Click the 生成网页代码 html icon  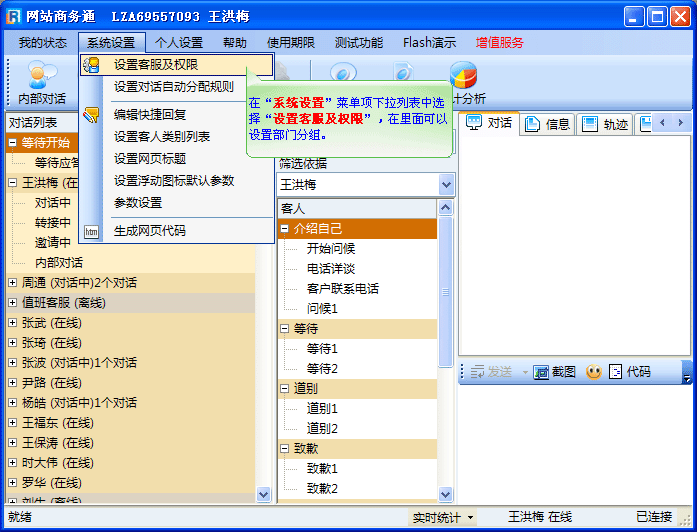(x=92, y=231)
